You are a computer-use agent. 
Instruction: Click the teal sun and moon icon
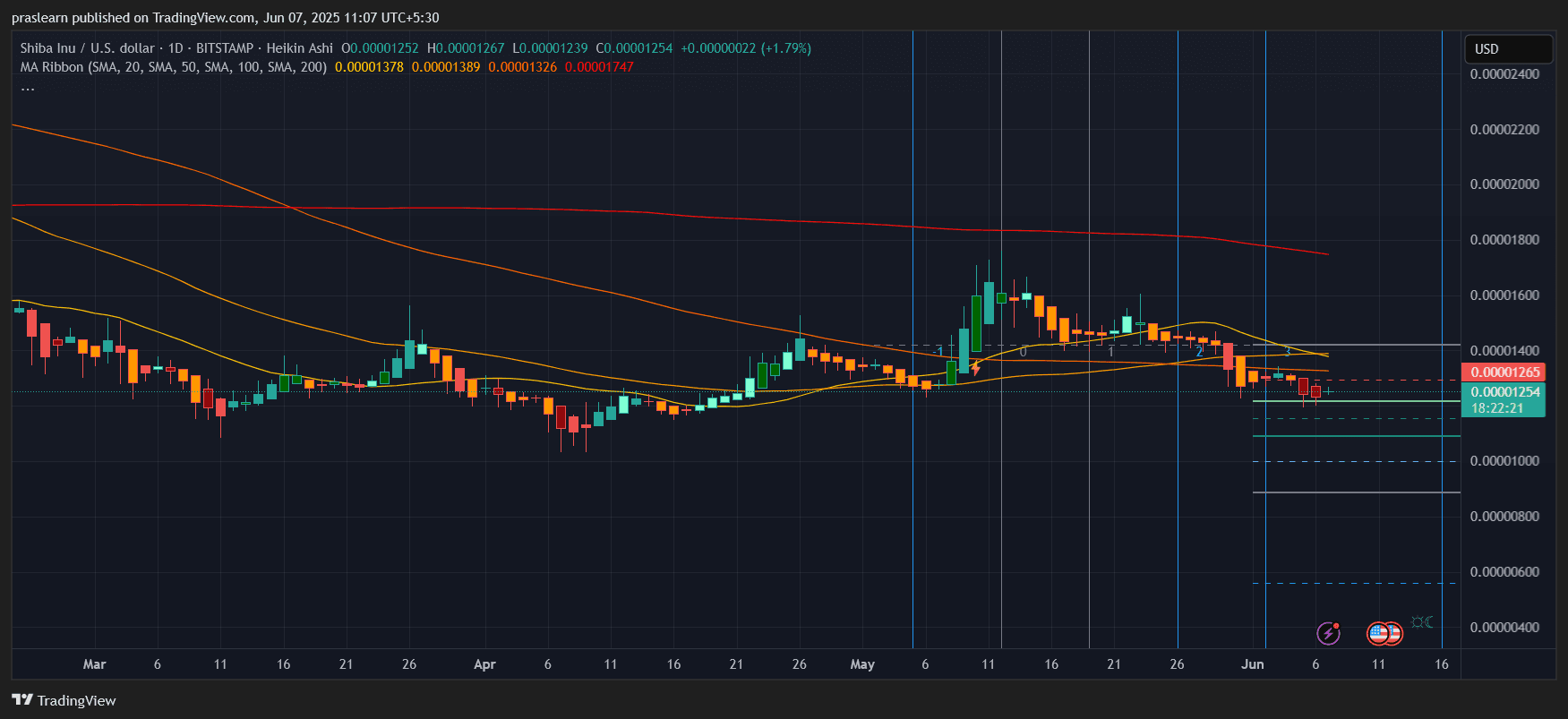1422,622
